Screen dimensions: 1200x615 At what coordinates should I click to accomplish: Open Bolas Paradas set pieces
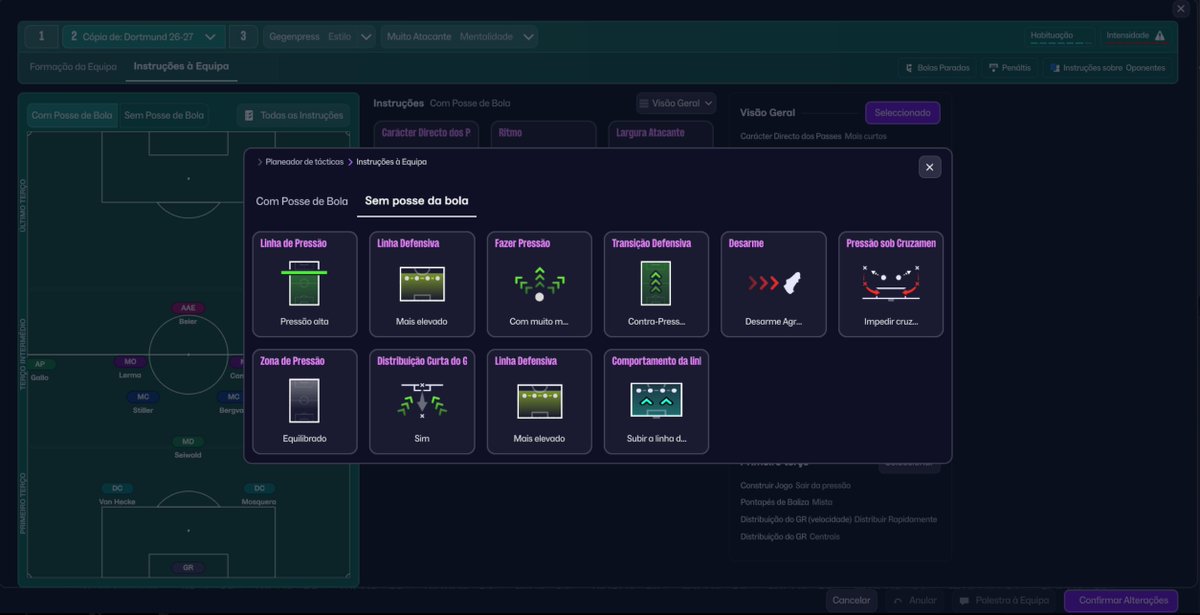[x=937, y=68]
